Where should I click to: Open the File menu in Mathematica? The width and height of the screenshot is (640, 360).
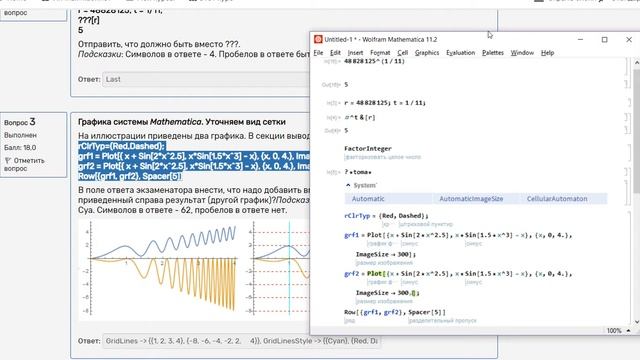tap(318, 53)
